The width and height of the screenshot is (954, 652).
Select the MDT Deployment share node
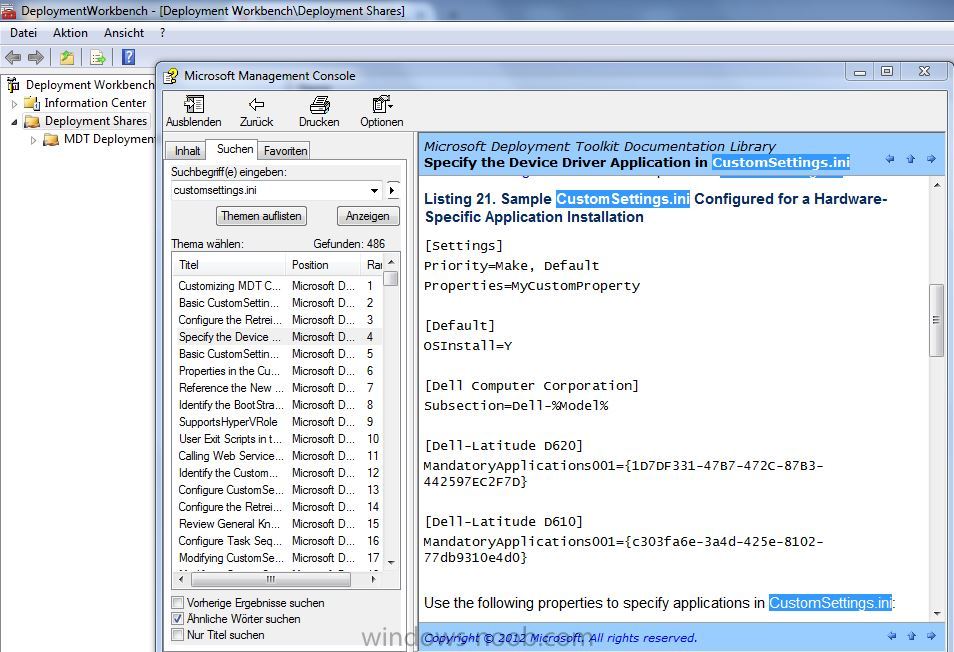[x=109, y=139]
